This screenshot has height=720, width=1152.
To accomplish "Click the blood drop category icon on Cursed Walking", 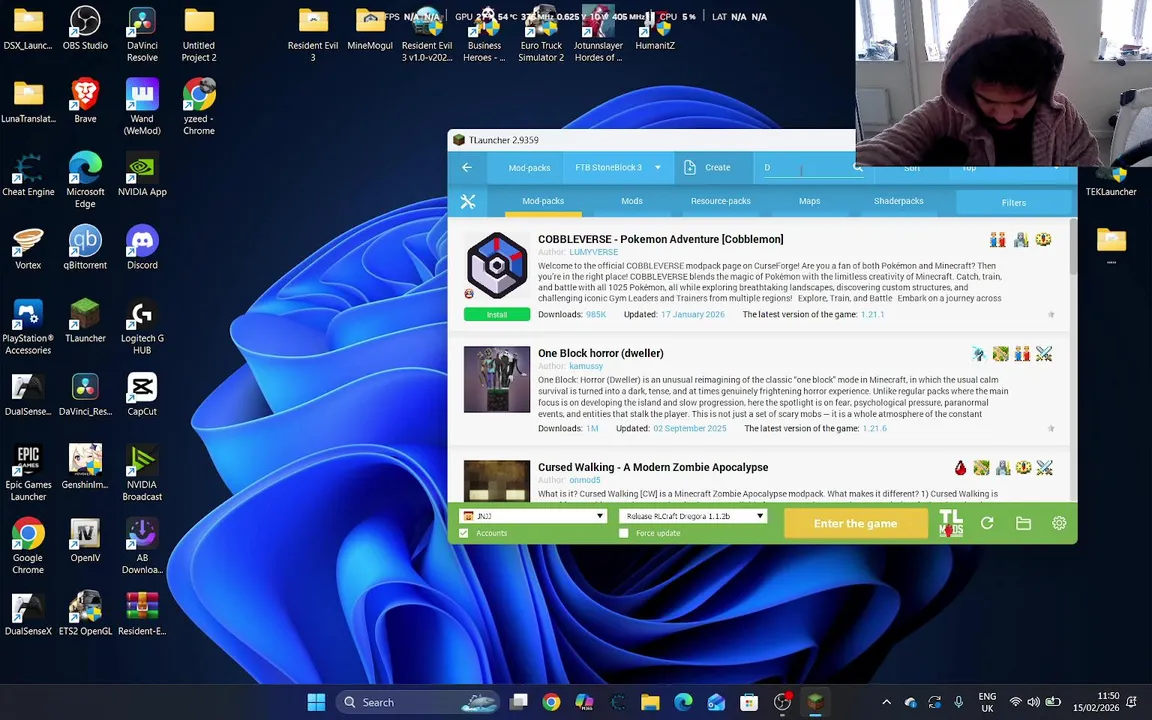I will pos(960,468).
